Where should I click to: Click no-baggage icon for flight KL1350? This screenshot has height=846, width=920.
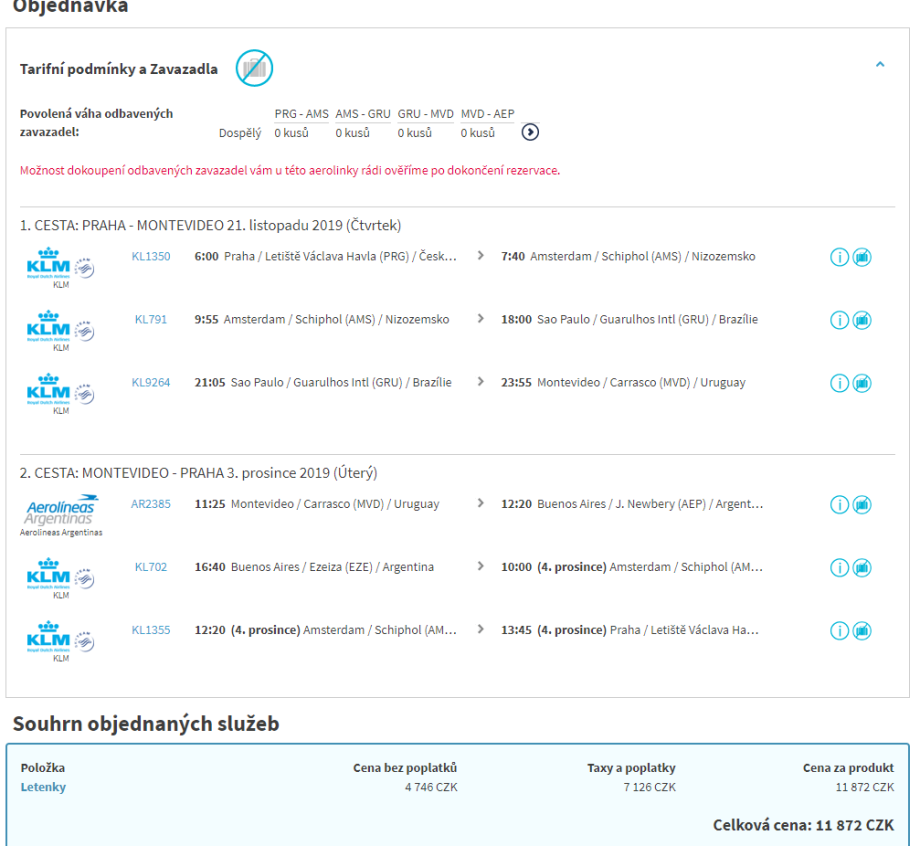(x=862, y=257)
